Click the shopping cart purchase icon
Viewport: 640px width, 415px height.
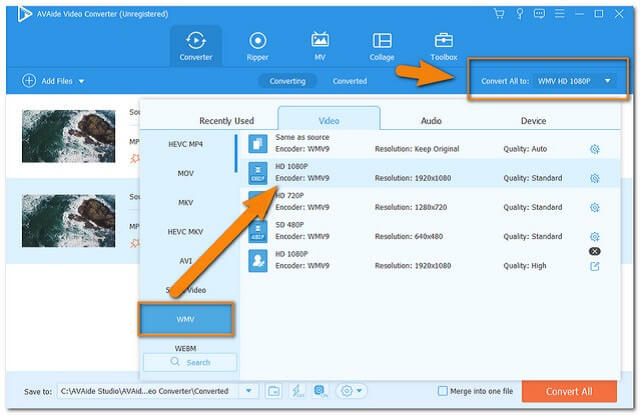pos(499,13)
